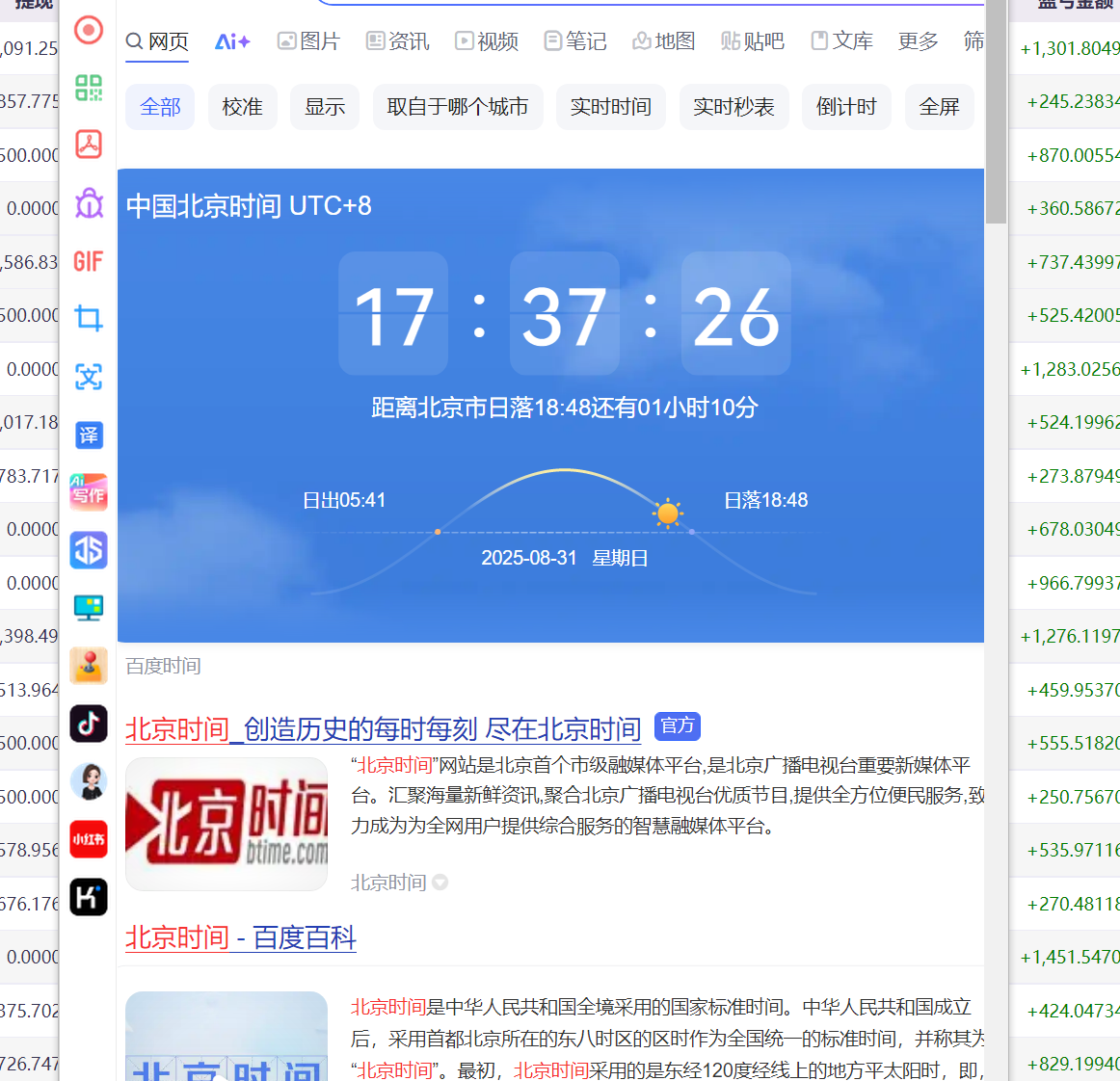Click the joystick game icon in sidebar
Screen dimensions: 1120x1081
[89, 666]
